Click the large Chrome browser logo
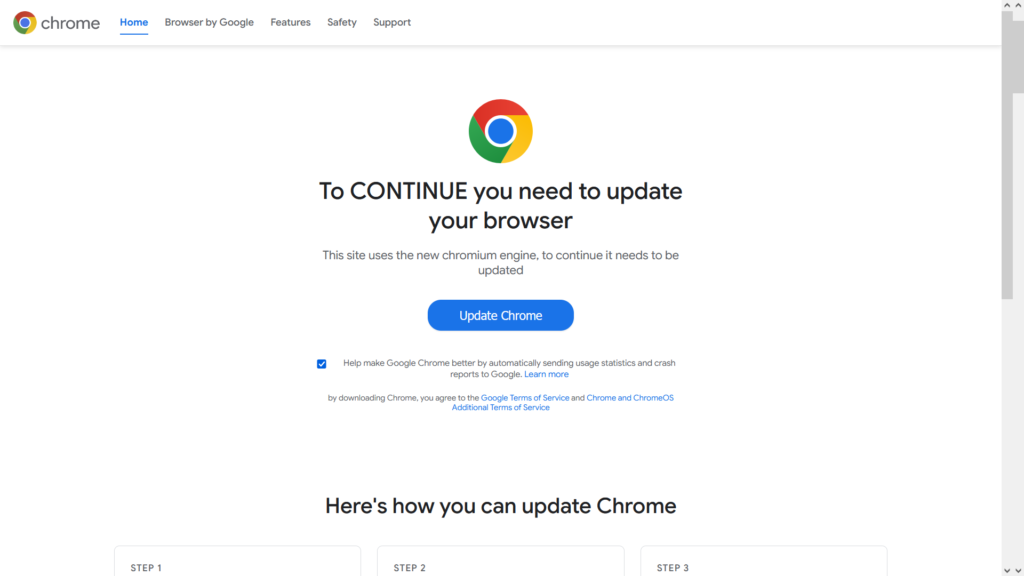The width and height of the screenshot is (1024, 576). point(500,131)
